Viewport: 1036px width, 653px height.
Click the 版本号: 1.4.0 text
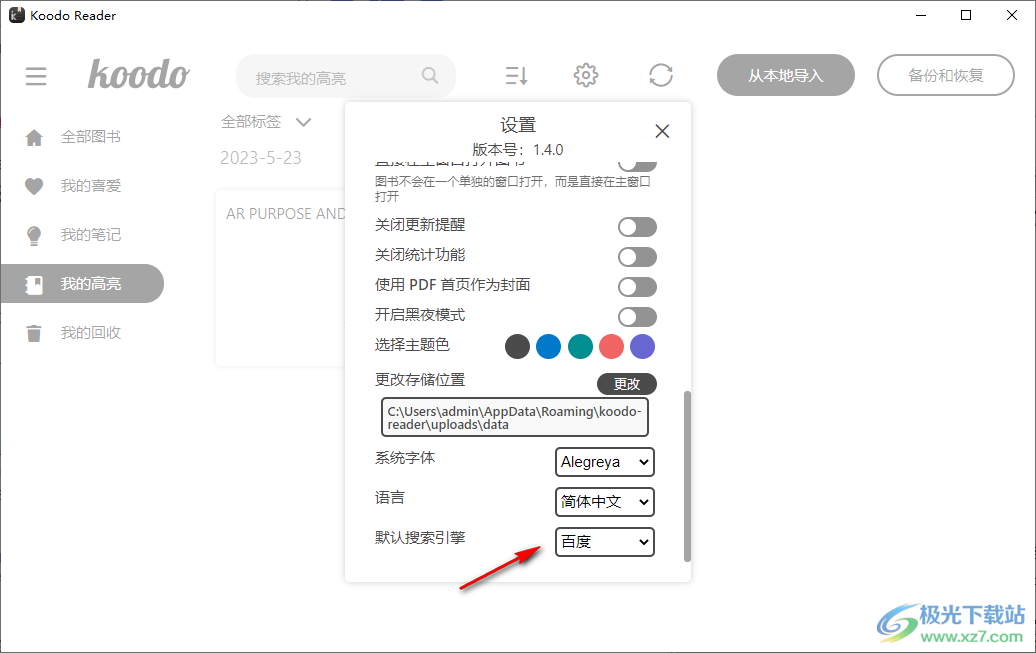517,150
